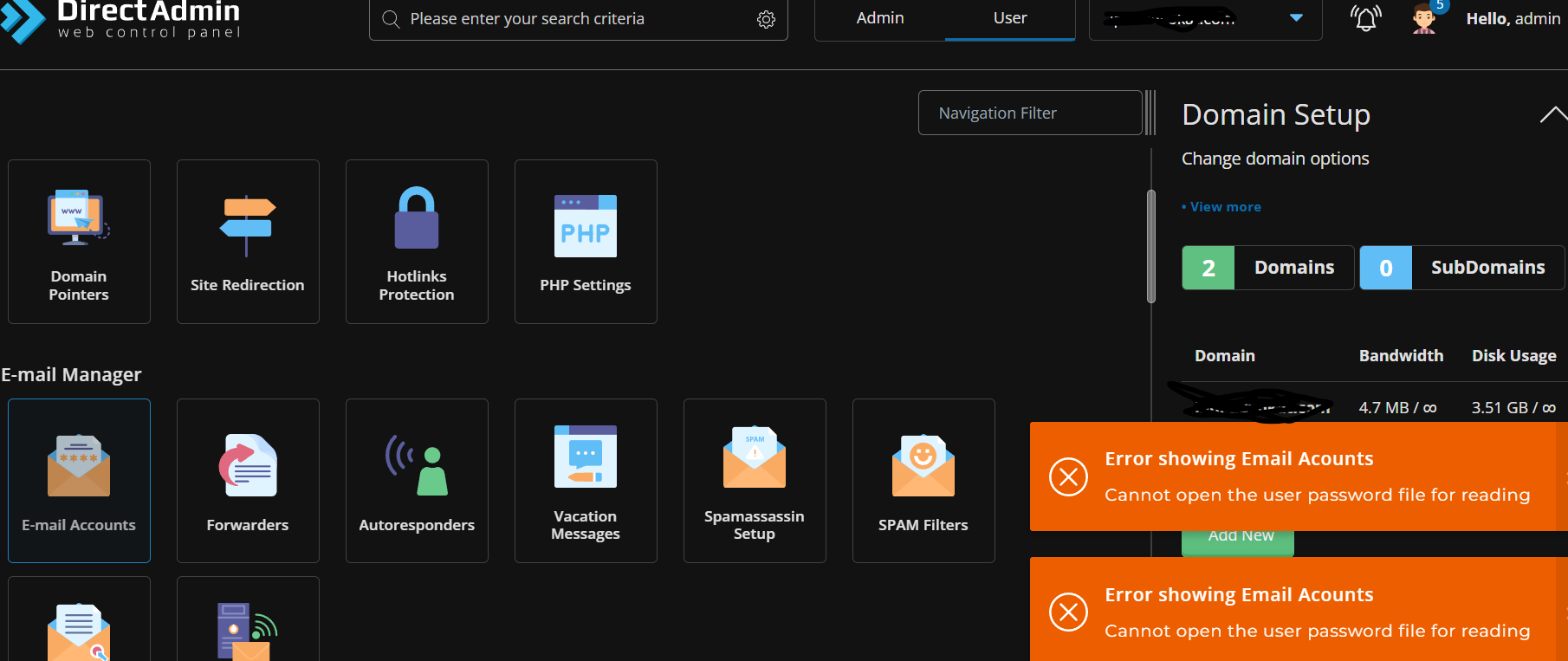This screenshot has height=661, width=1568.
Task: Sort by Bandwidth column header
Action: pos(1401,356)
